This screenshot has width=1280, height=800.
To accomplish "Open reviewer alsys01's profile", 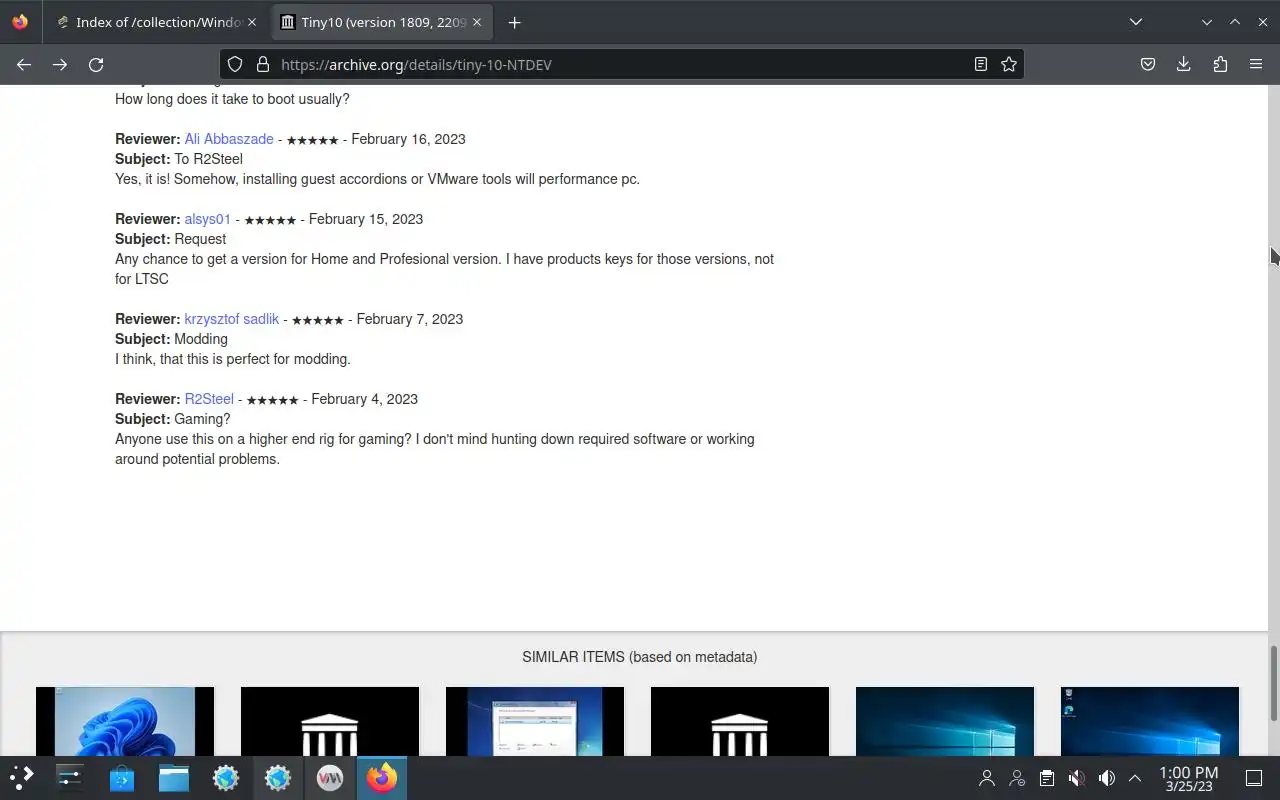I will pyautogui.click(x=208, y=219).
